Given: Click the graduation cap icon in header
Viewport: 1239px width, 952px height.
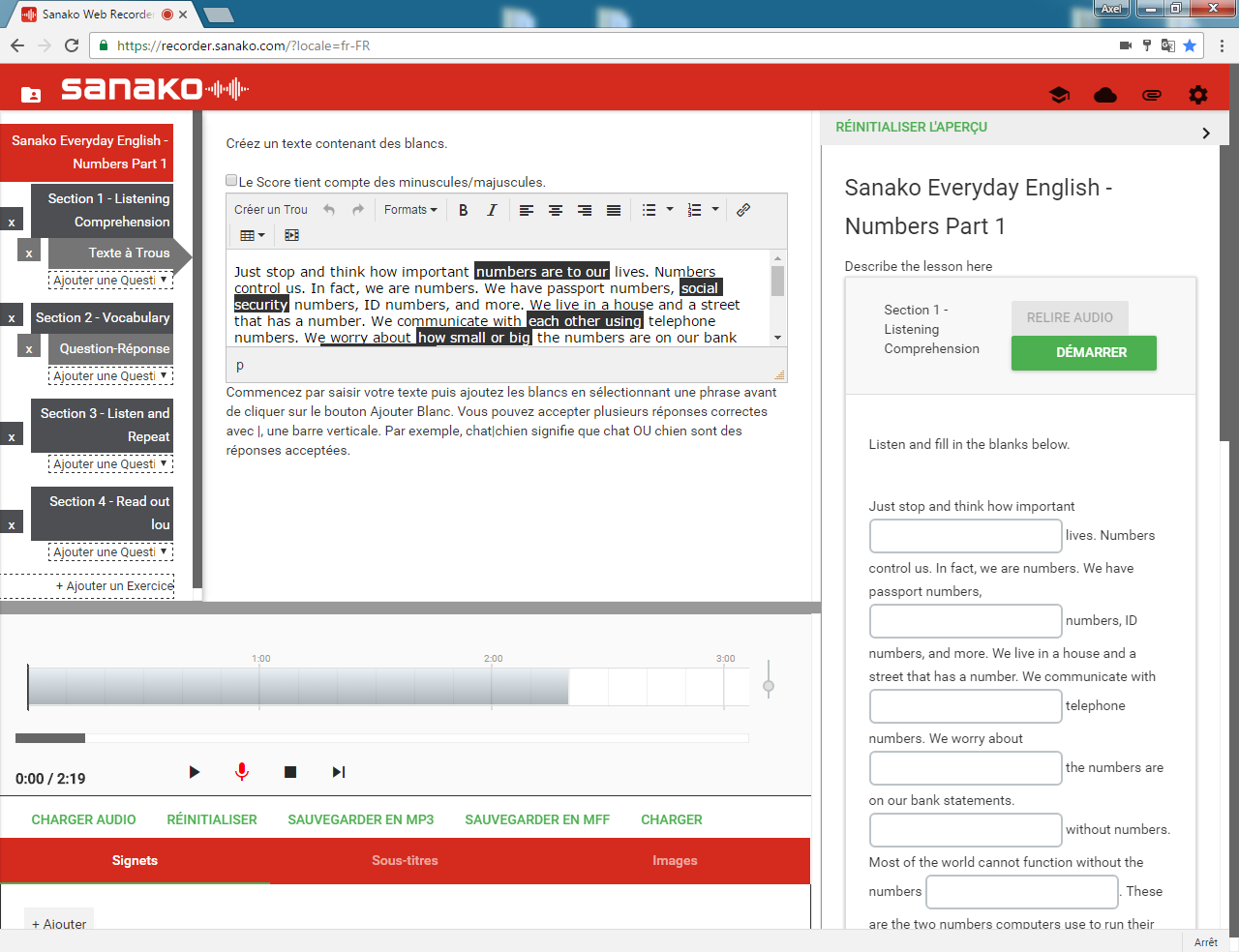Looking at the screenshot, I should (1059, 95).
